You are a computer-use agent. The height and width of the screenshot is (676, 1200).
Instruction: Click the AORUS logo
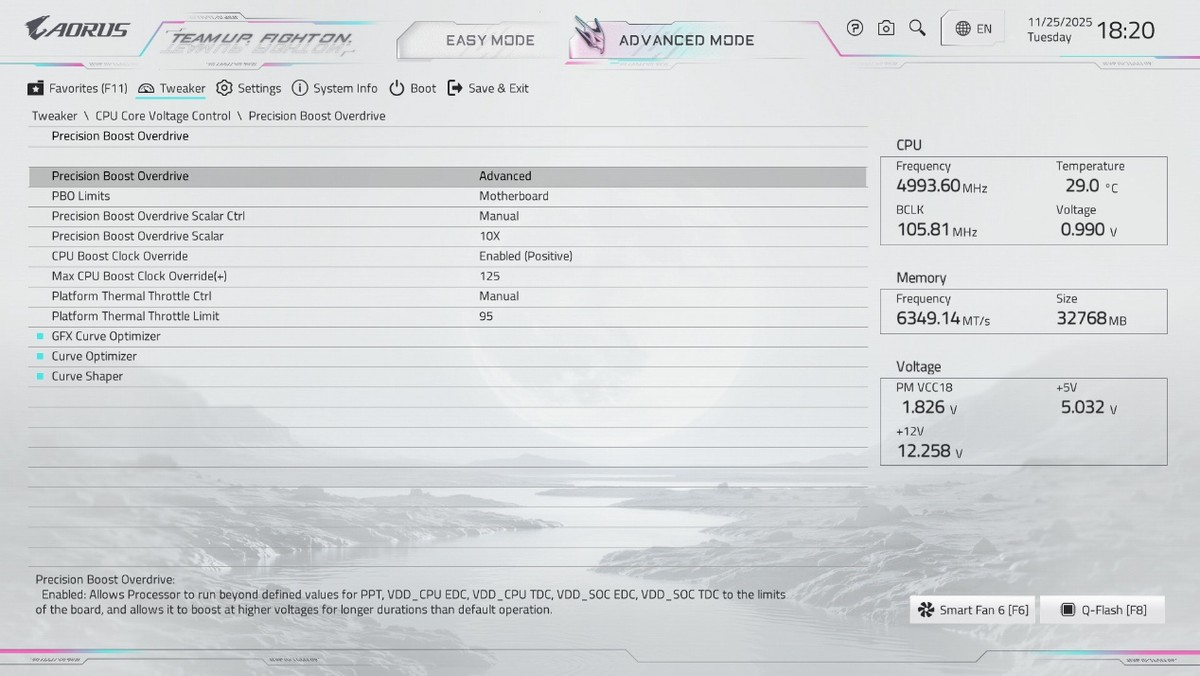point(77,28)
